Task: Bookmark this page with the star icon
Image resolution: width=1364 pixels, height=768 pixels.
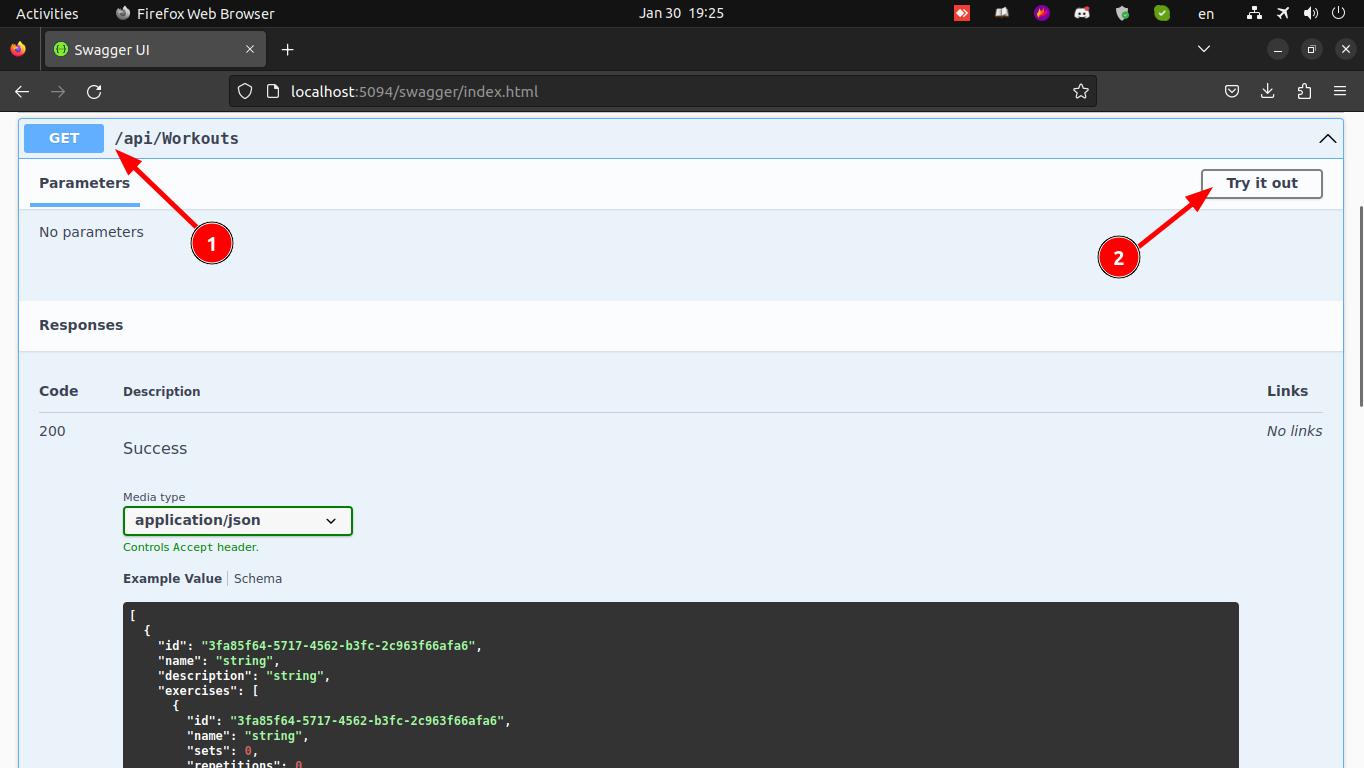Action: [x=1080, y=92]
